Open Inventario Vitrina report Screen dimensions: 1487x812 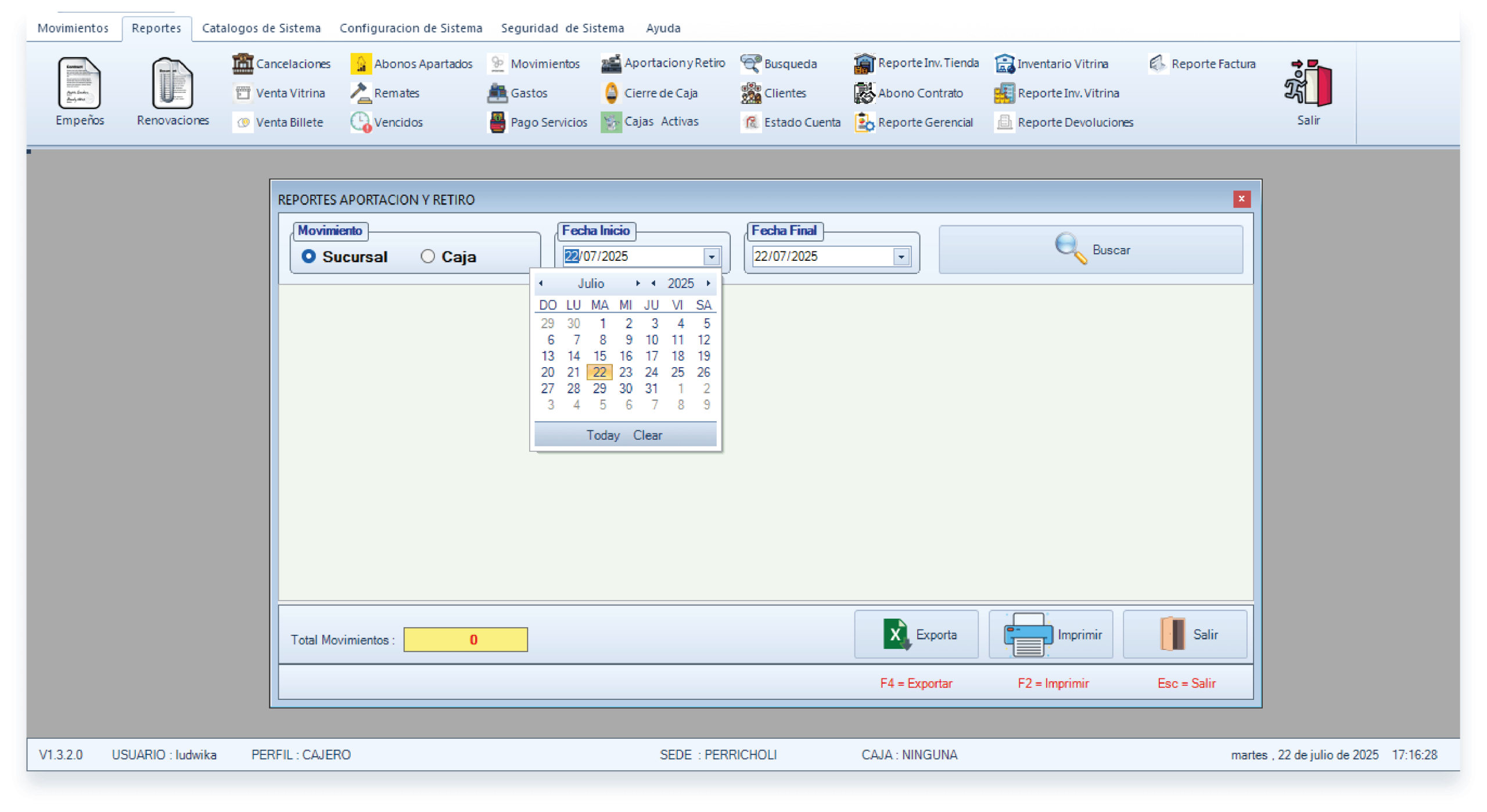point(1052,63)
